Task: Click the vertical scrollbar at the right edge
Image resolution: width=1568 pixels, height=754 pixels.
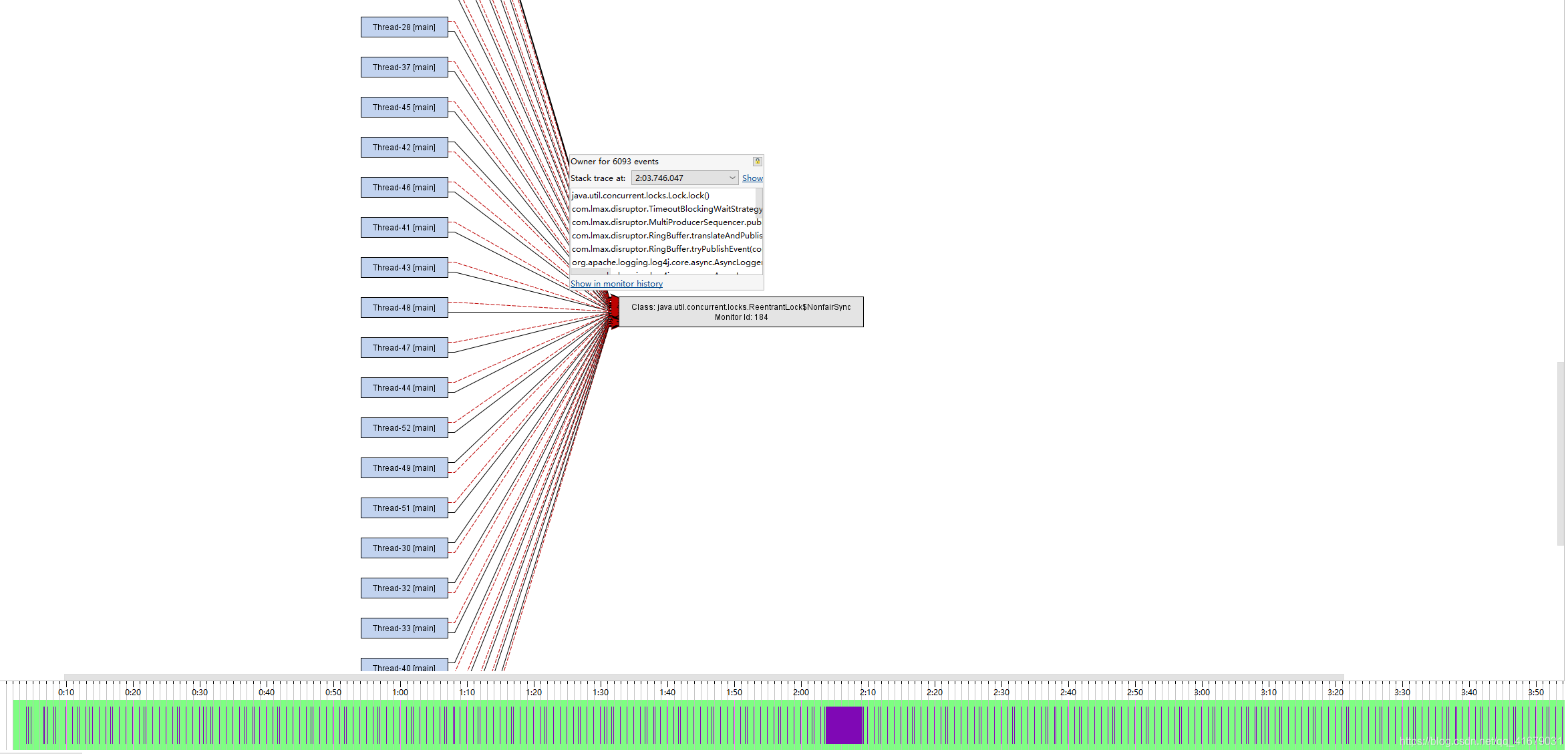Action: tap(1560, 454)
